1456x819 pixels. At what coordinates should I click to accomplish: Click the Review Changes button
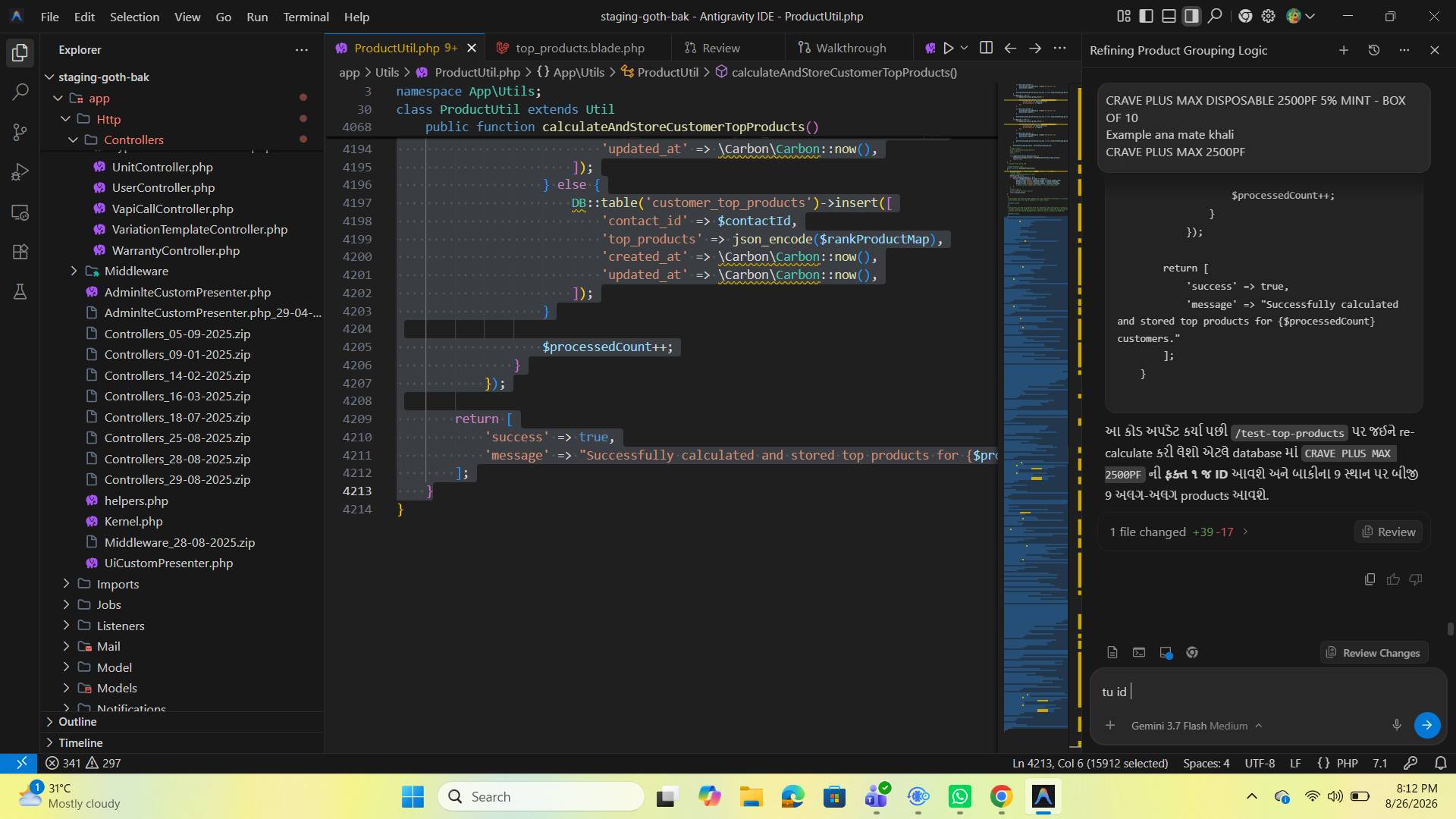[x=1373, y=653]
